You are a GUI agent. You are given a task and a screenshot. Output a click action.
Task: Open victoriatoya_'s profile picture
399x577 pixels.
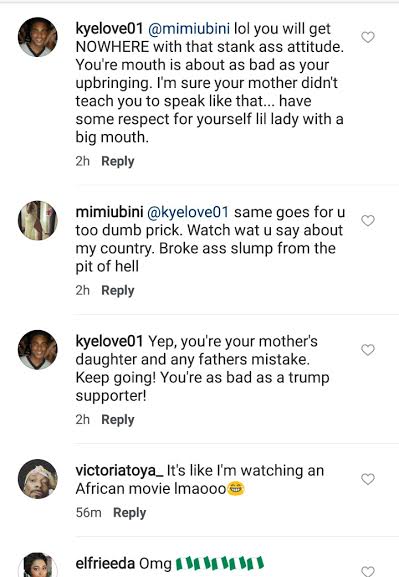pos(38,479)
